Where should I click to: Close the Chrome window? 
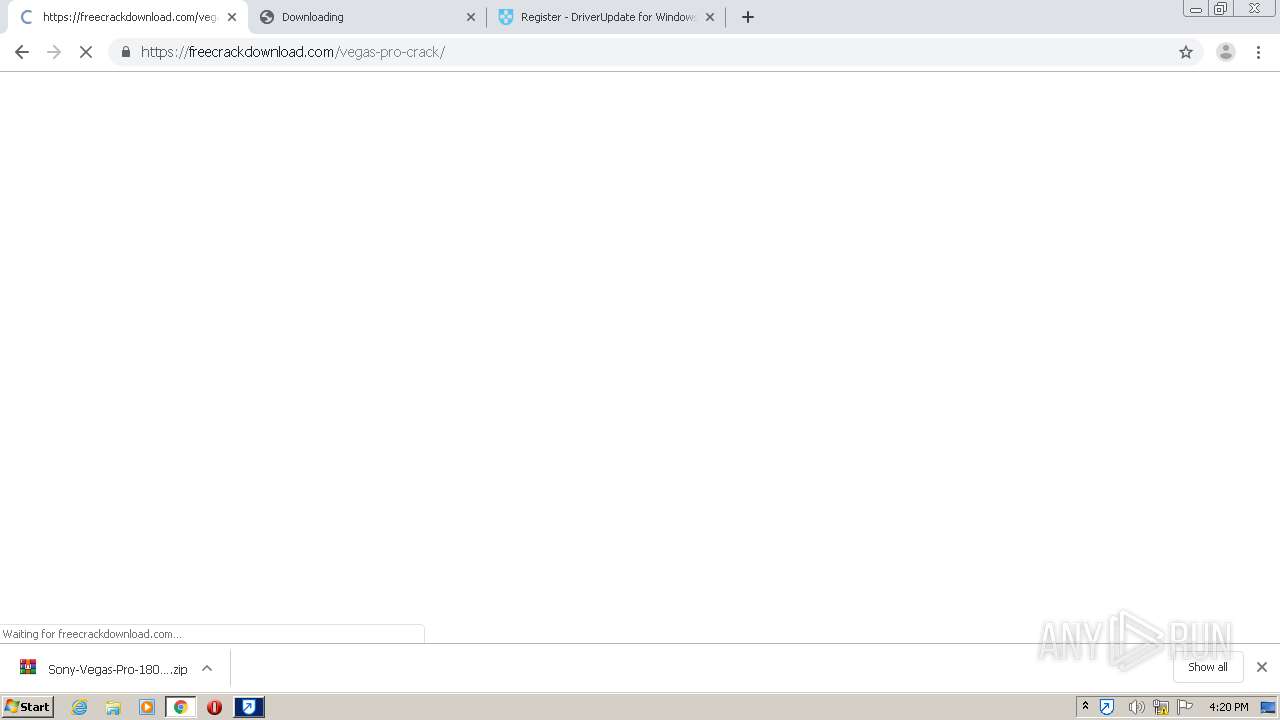point(1254,9)
